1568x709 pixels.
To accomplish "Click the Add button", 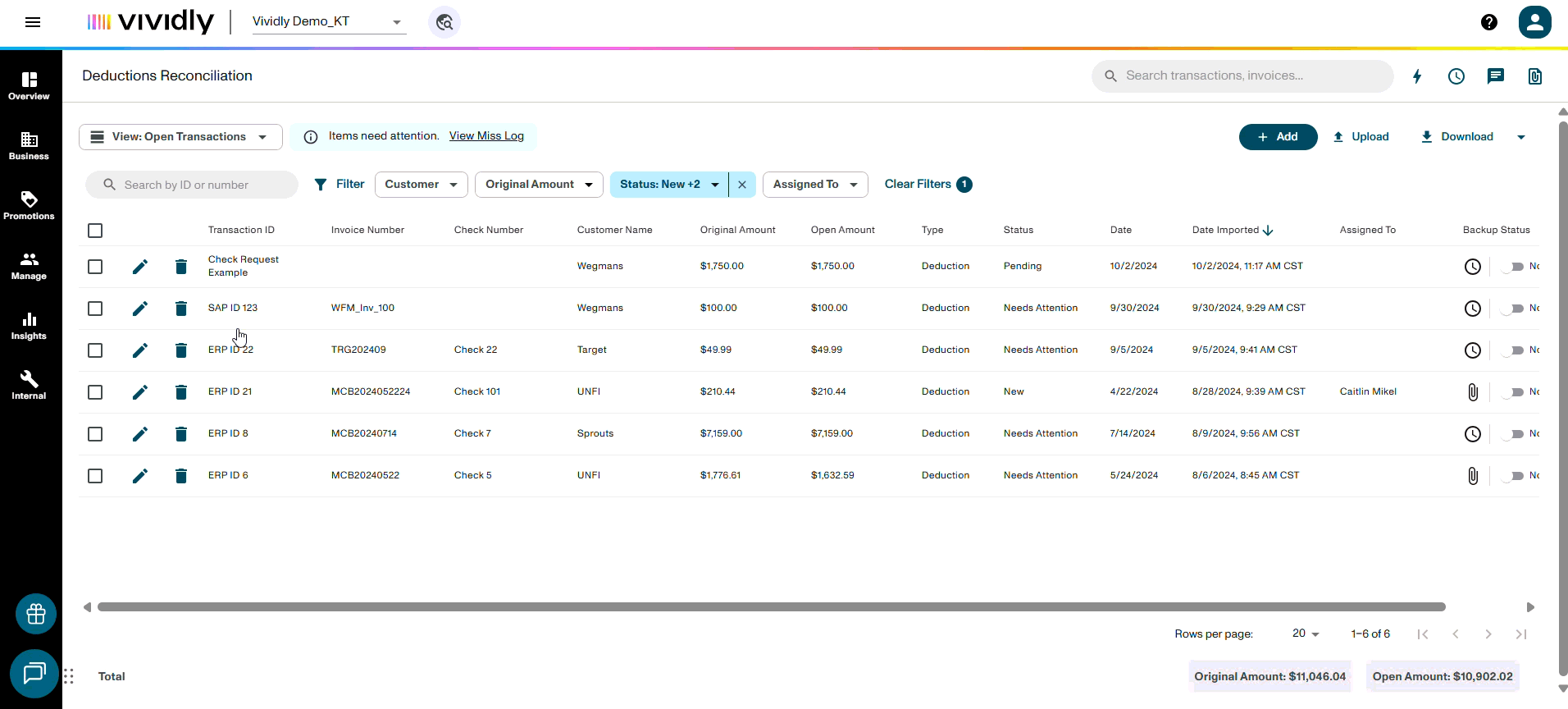I will click(1278, 137).
